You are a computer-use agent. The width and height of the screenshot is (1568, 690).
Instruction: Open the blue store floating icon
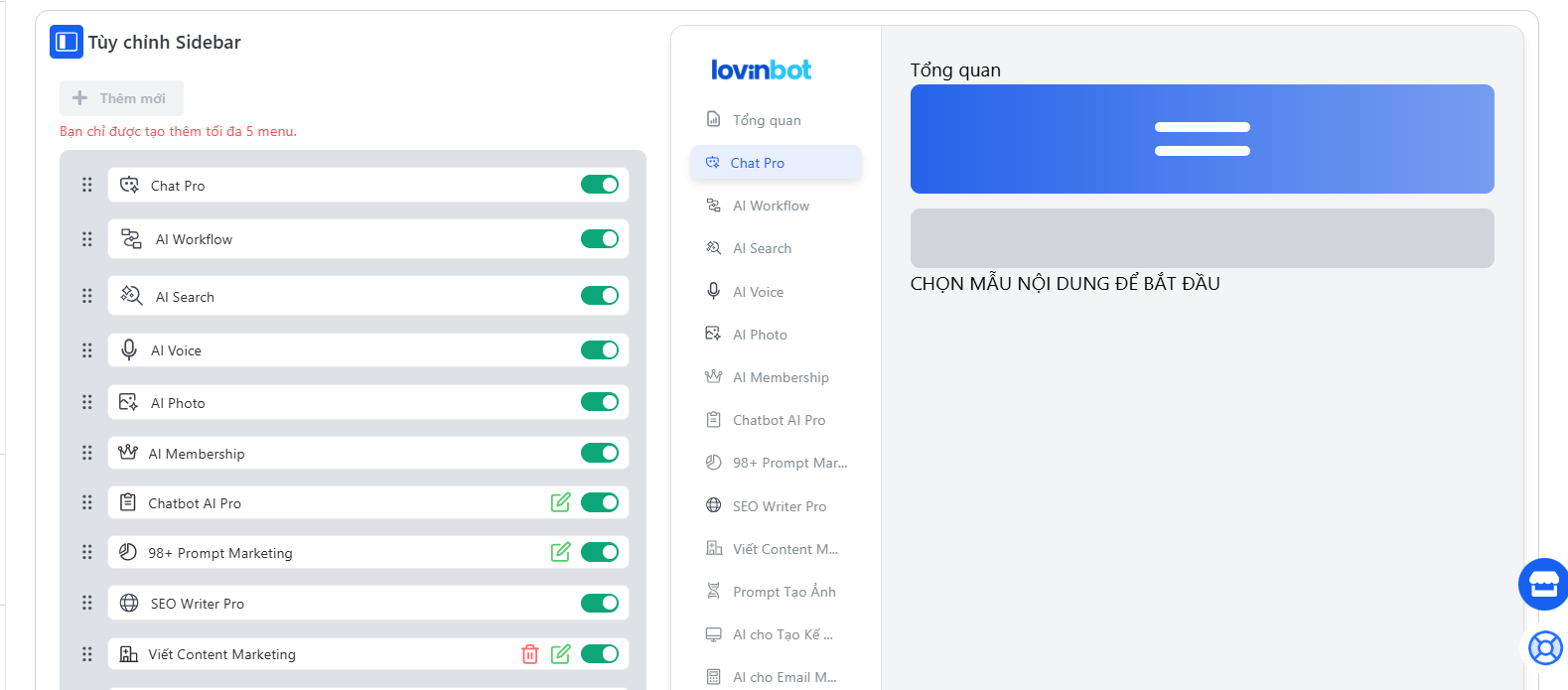pyautogui.click(x=1543, y=584)
